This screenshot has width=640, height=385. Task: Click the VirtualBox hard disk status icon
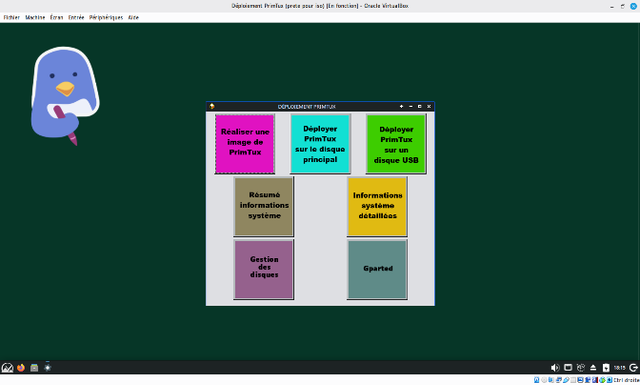click(536, 380)
